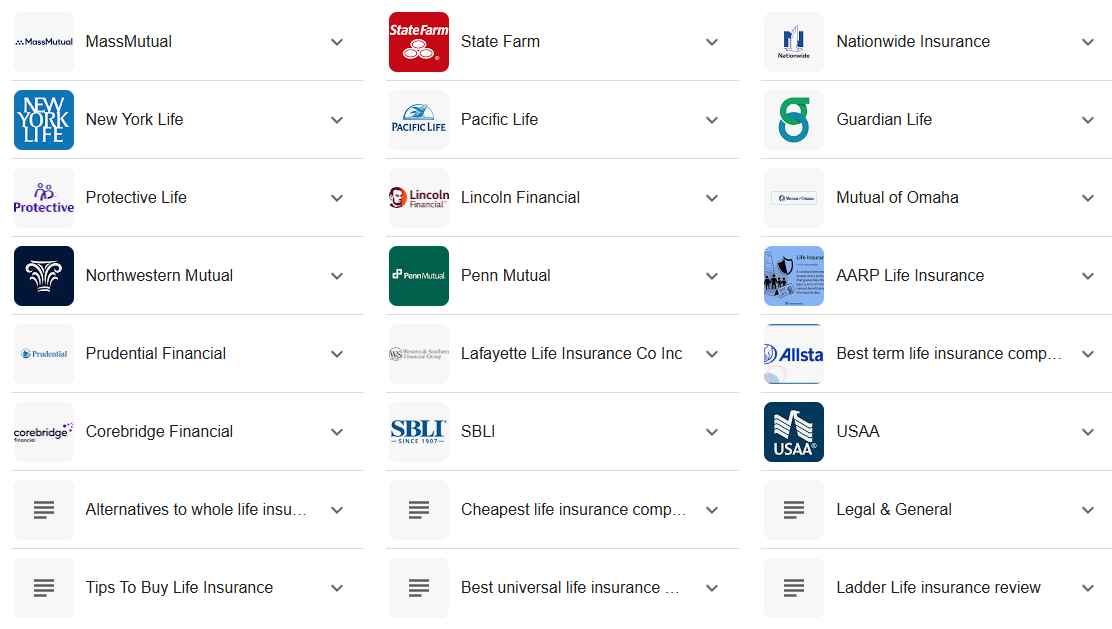
Task: Click the Protective Life logo
Action: point(44,198)
